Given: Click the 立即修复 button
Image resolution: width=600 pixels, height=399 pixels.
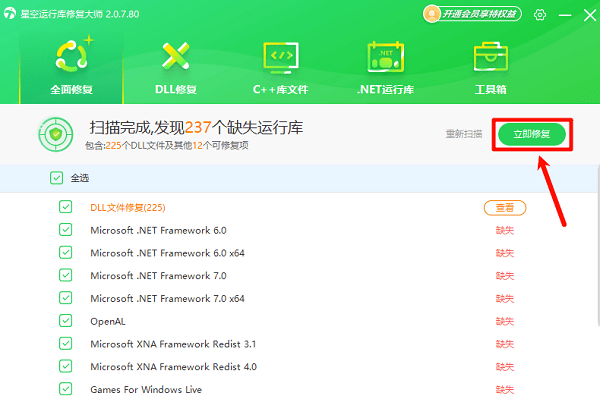Looking at the screenshot, I should coord(532,134).
